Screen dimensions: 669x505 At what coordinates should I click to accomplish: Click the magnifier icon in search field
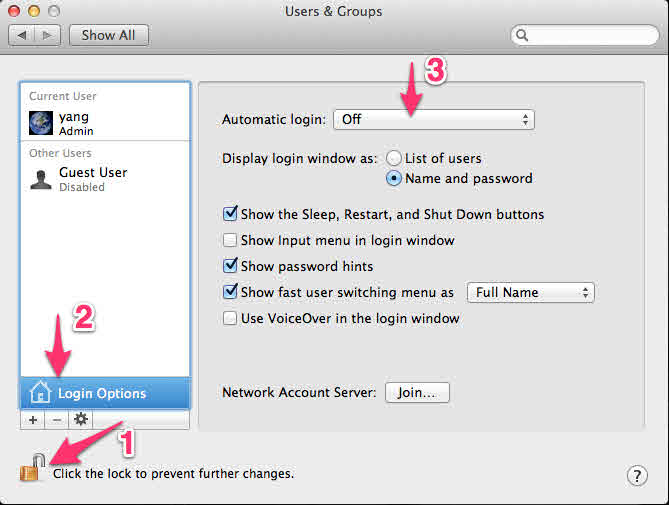pos(522,35)
